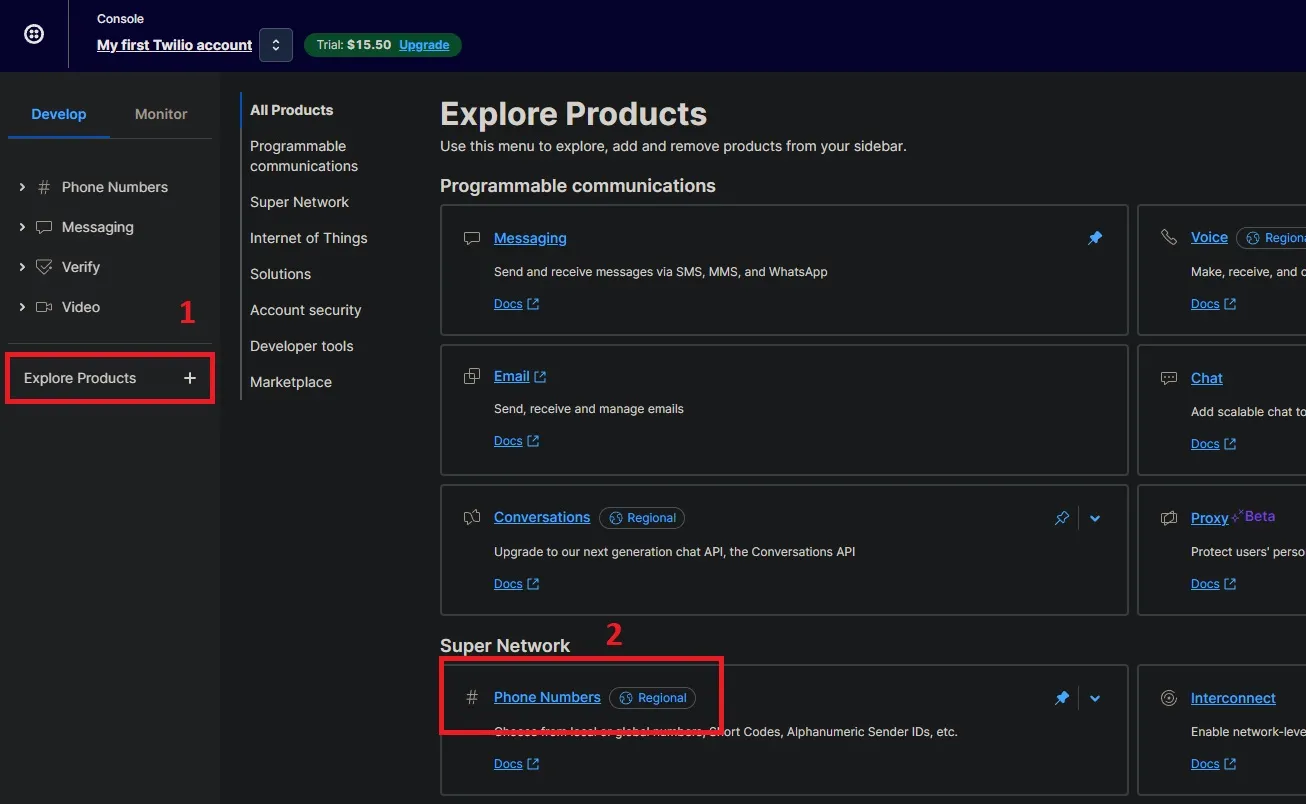
Task: Expand the Conversations card chevron
Action: click(x=1095, y=518)
